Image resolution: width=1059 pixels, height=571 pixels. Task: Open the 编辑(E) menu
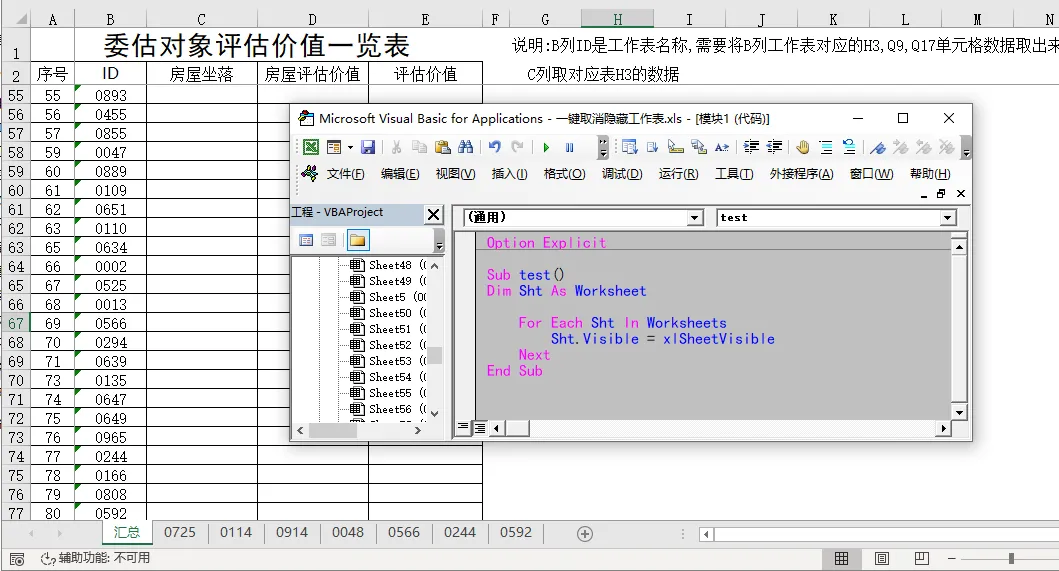(400, 174)
